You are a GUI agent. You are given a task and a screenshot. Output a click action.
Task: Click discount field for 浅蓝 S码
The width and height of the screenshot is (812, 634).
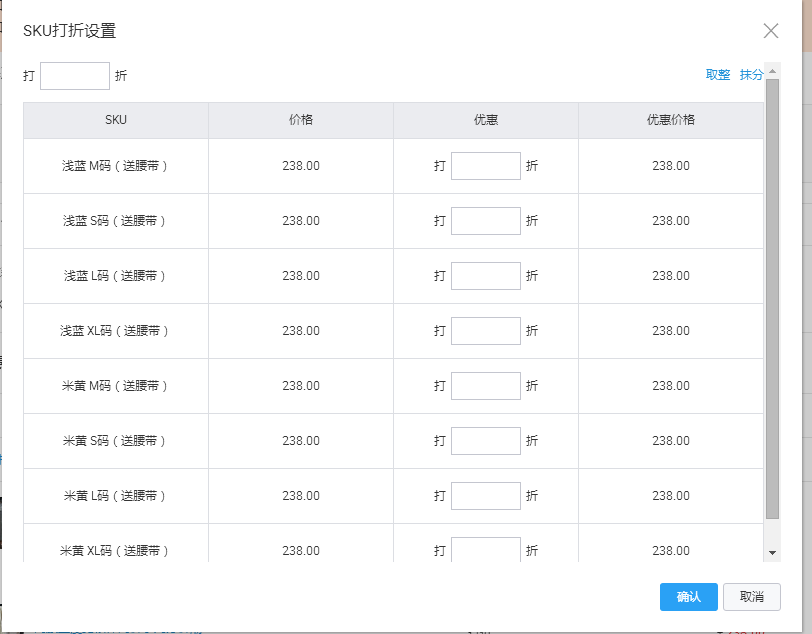point(485,221)
